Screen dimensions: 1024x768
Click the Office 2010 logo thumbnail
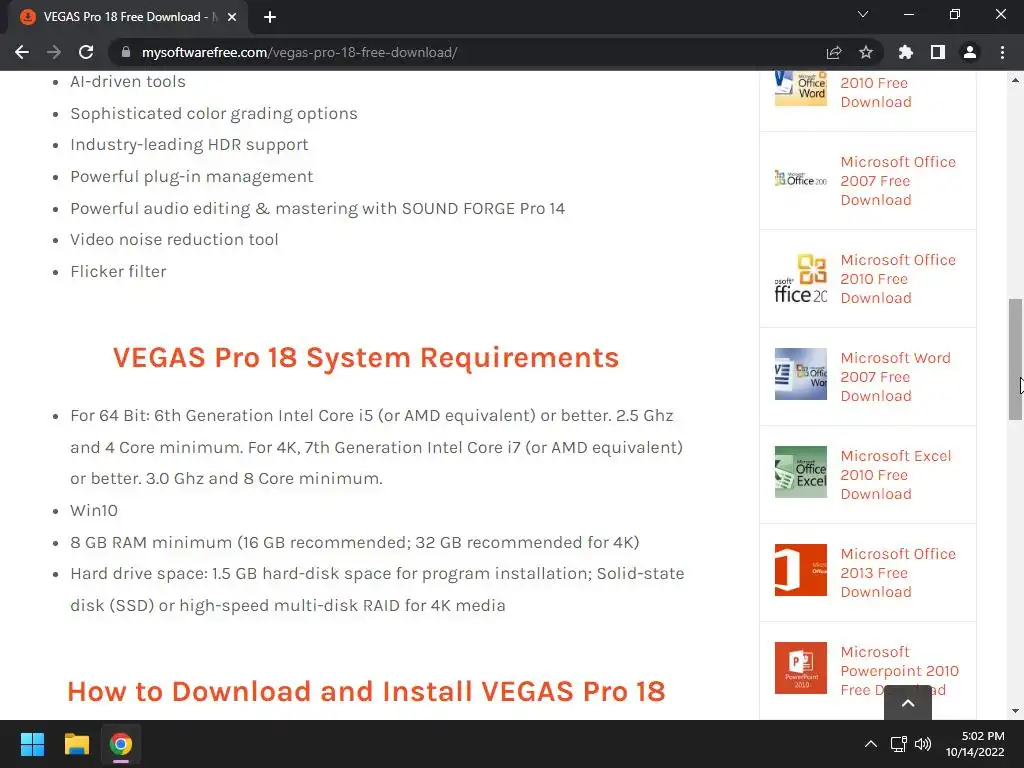[x=801, y=278]
